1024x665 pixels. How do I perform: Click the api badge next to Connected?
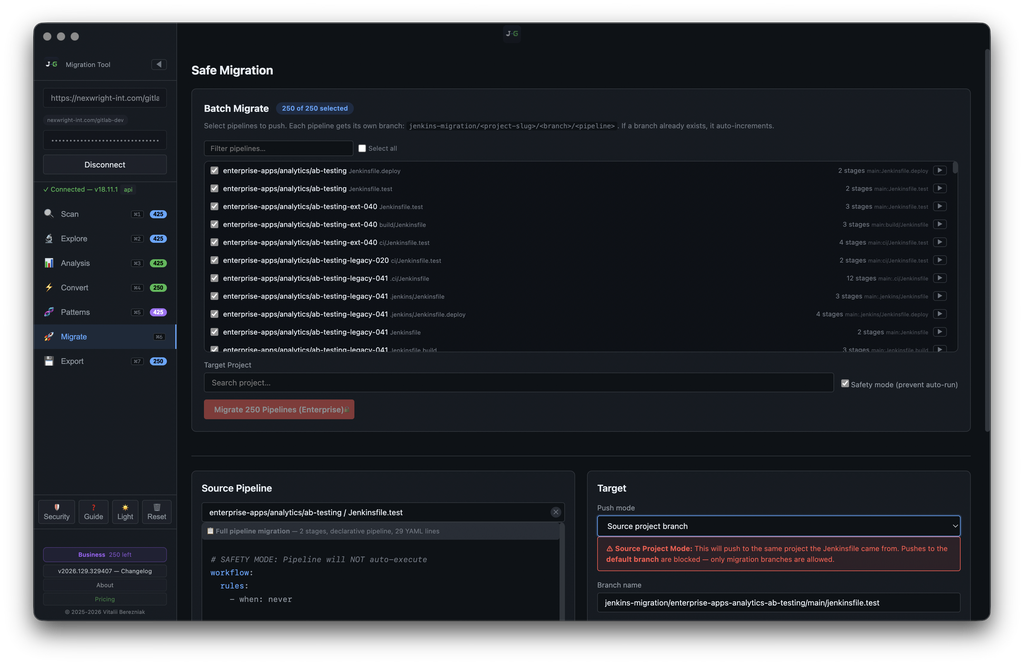click(x=129, y=189)
